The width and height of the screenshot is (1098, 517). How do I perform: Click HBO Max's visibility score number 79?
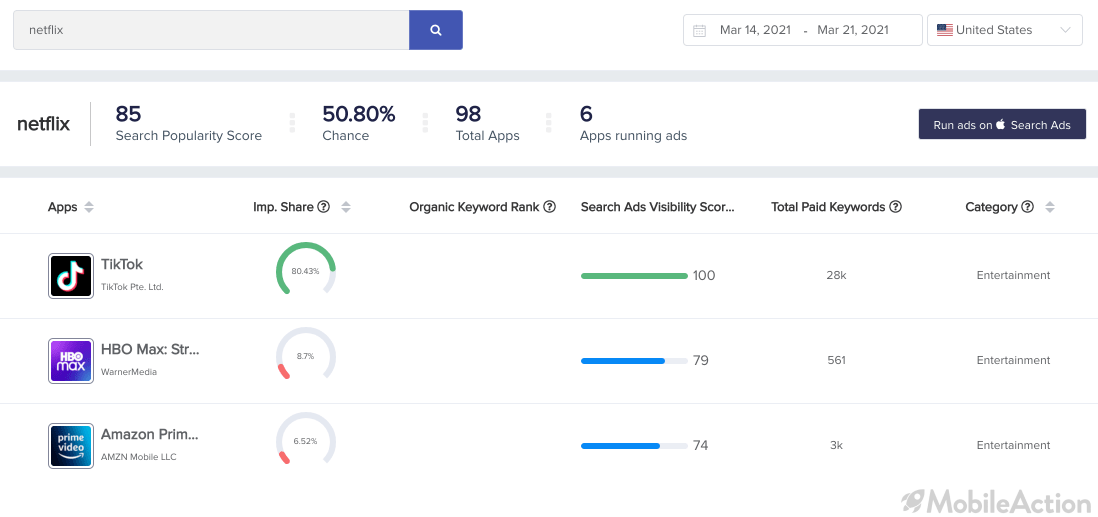click(x=700, y=361)
